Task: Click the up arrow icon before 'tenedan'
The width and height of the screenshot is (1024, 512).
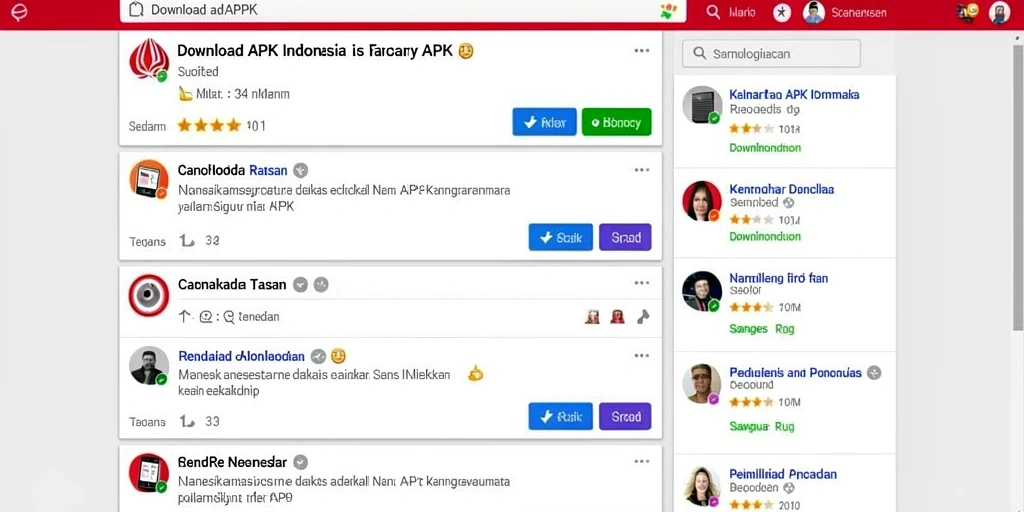Action: (x=185, y=317)
